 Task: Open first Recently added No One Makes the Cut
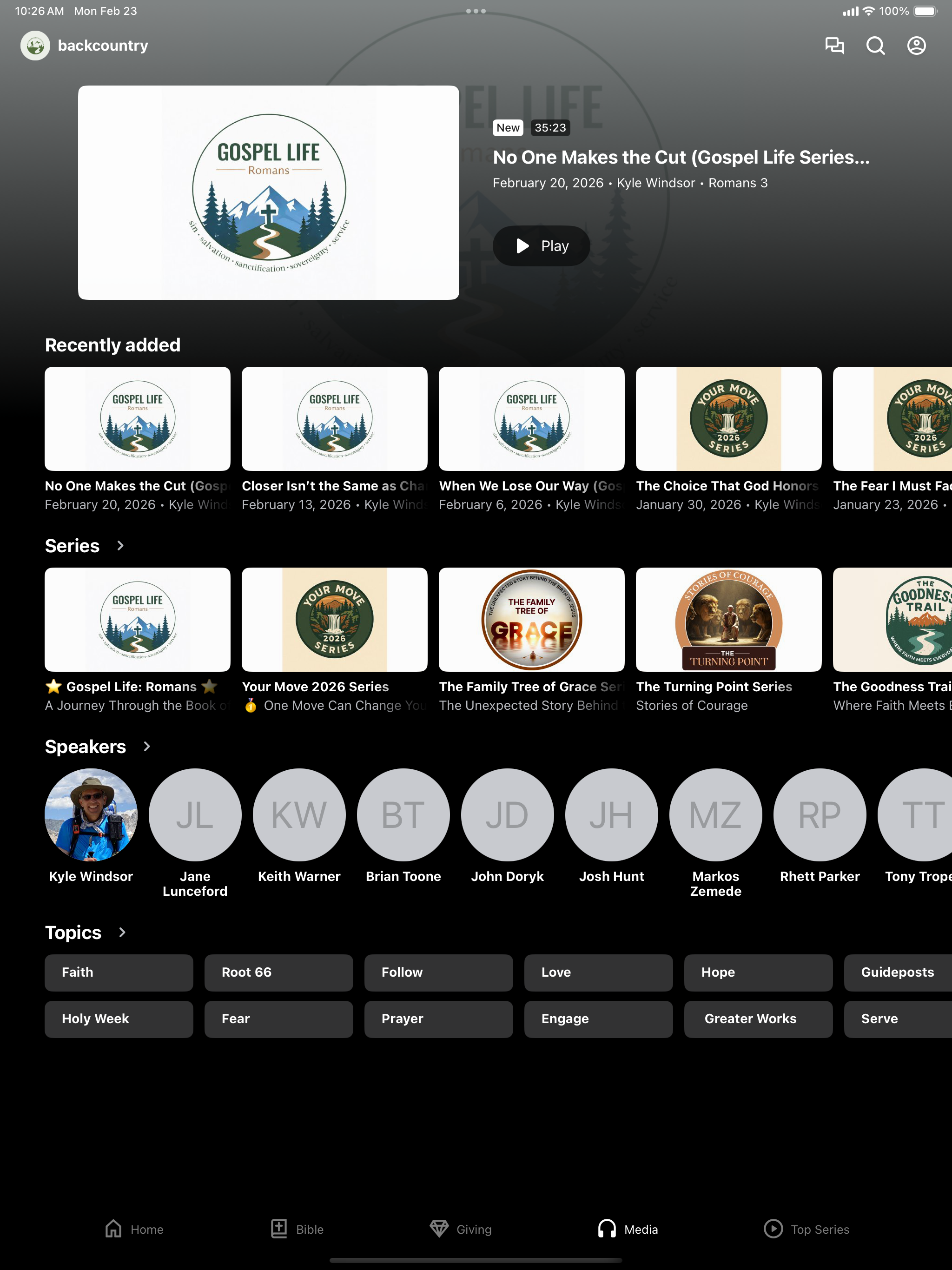(138, 439)
